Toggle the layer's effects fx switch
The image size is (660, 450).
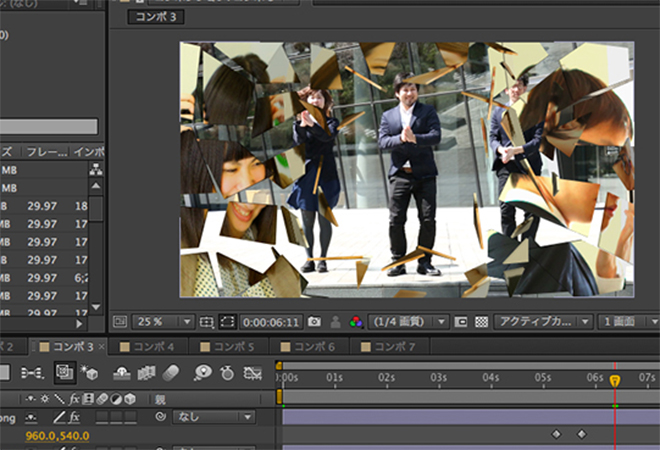[75, 416]
